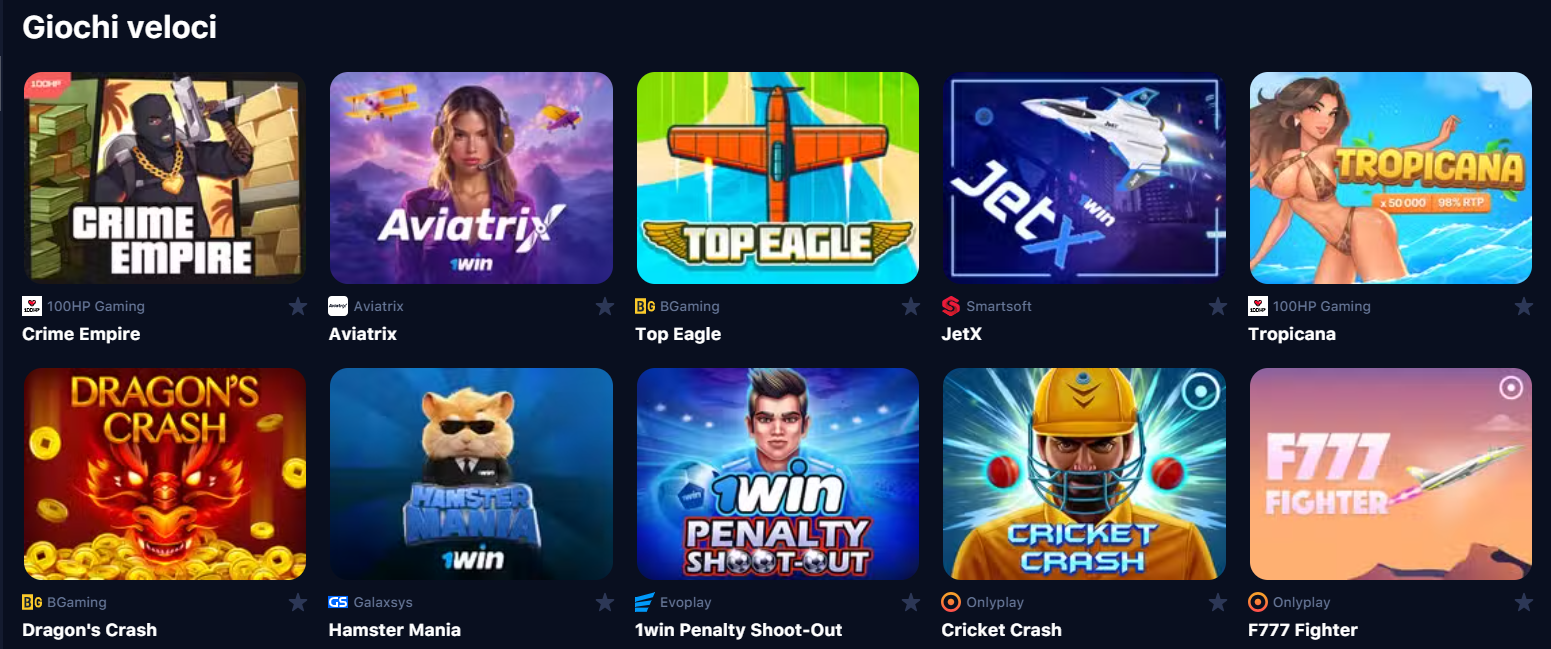Star the 1win Penalty Shoot-Out game
The width and height of the screenshot is (1551, 649).
[911, 602]
